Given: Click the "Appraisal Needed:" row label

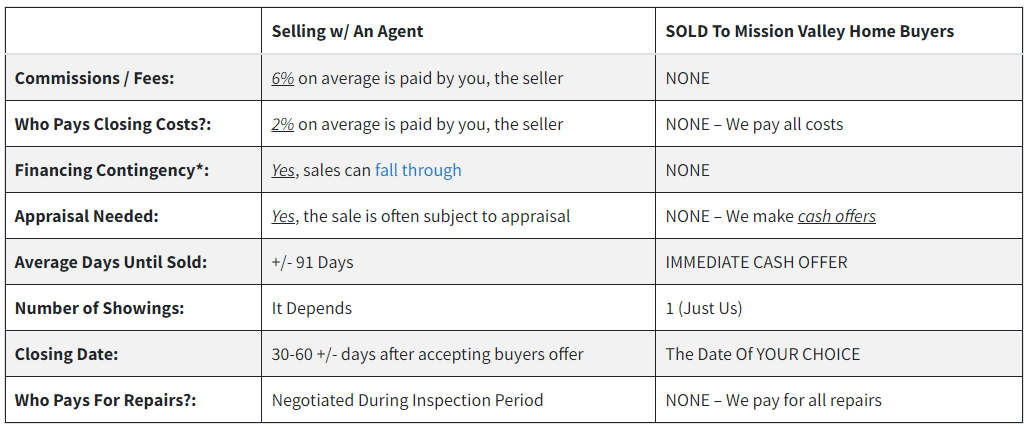Looking at the screenshot, I should tap(87, 216).
